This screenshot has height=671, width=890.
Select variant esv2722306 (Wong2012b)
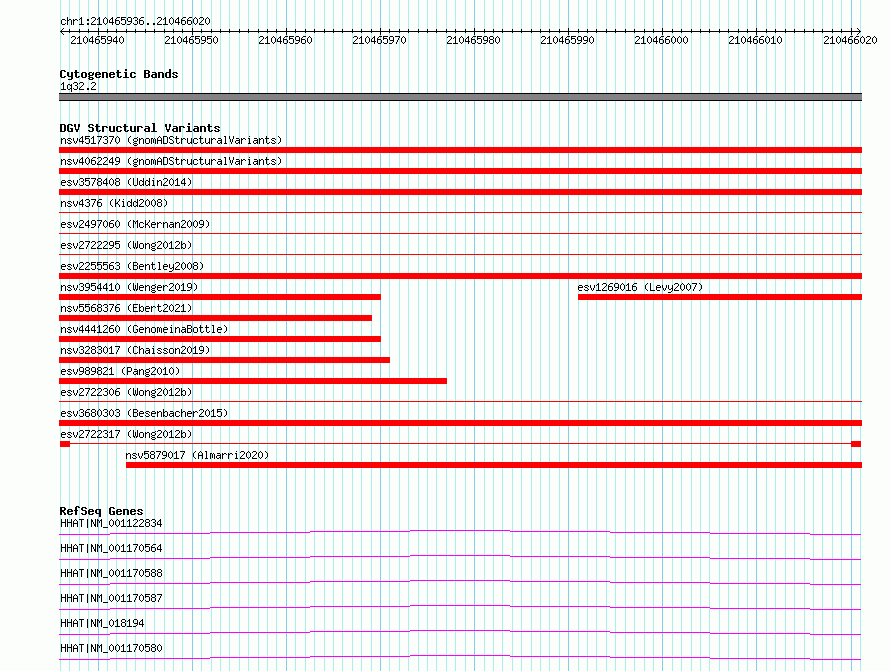coord(126,392)
